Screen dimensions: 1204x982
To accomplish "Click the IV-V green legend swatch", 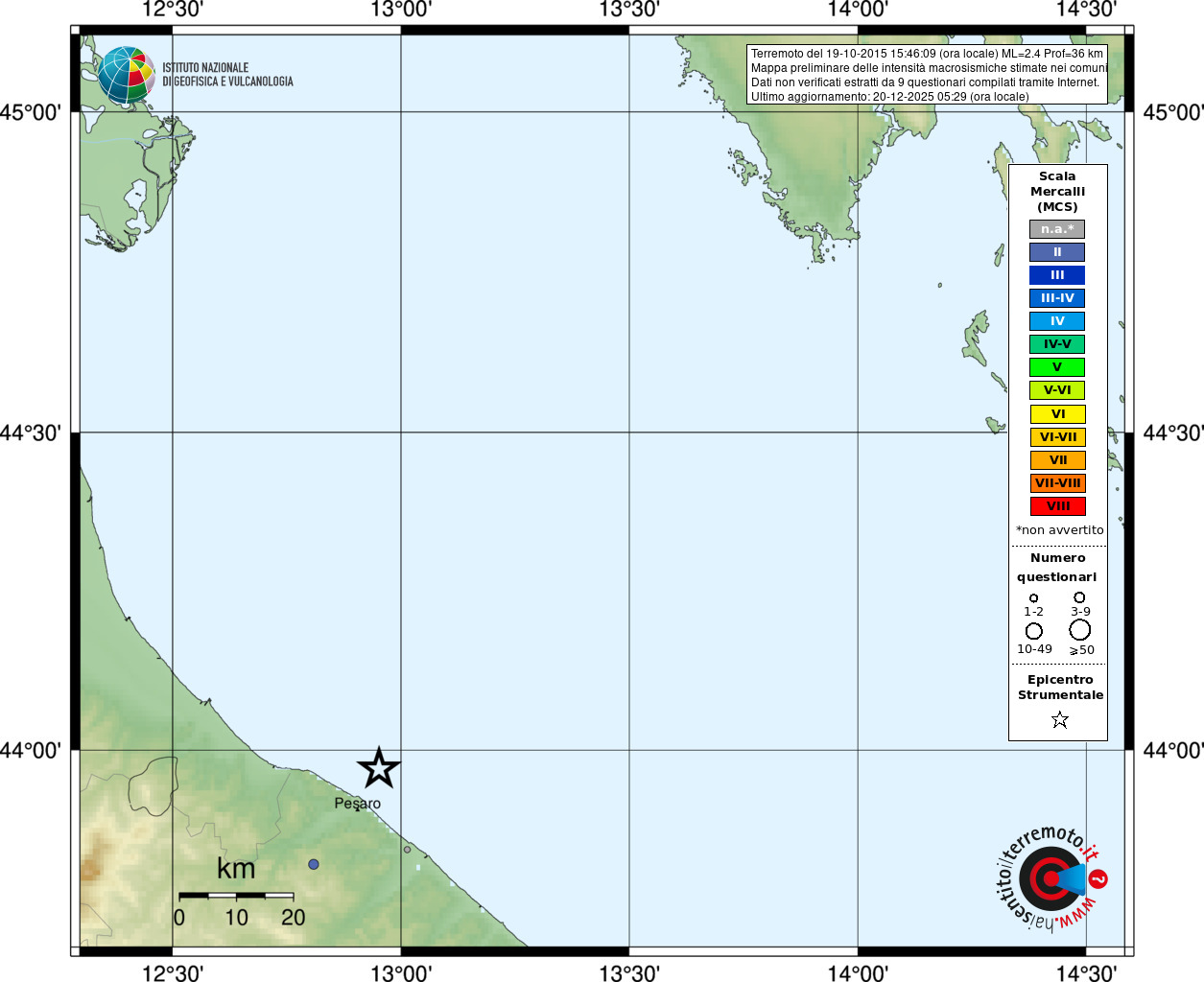I will pyautogui.click(x=1057, y=344).
